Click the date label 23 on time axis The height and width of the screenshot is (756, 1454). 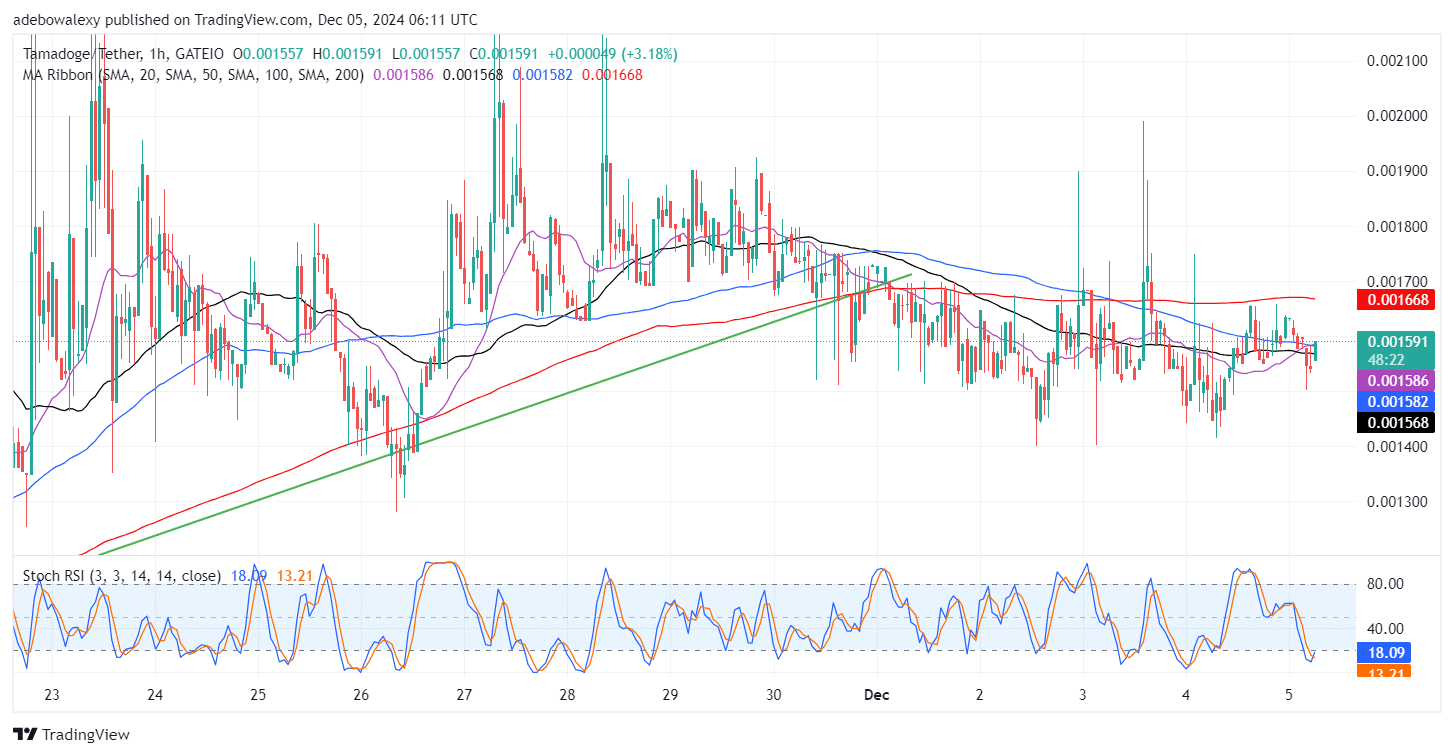point(53,694)
